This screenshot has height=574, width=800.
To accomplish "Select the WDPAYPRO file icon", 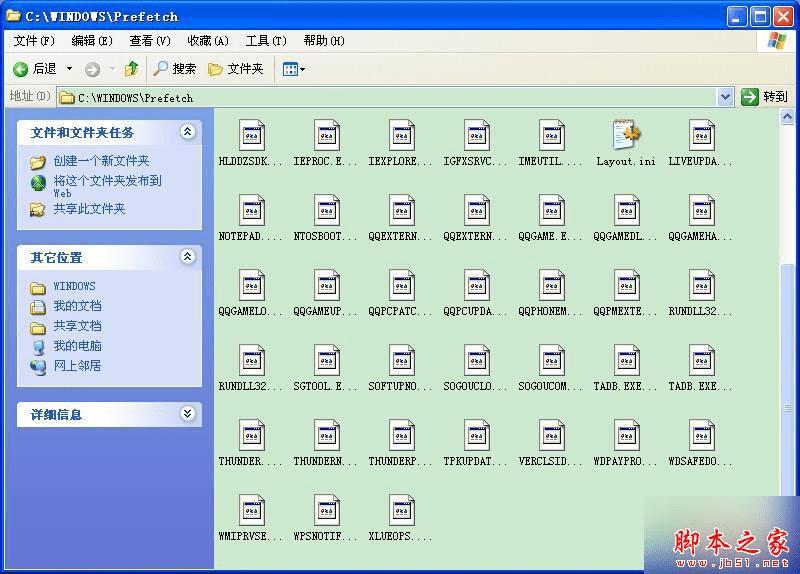I will [x=627, y=435].
